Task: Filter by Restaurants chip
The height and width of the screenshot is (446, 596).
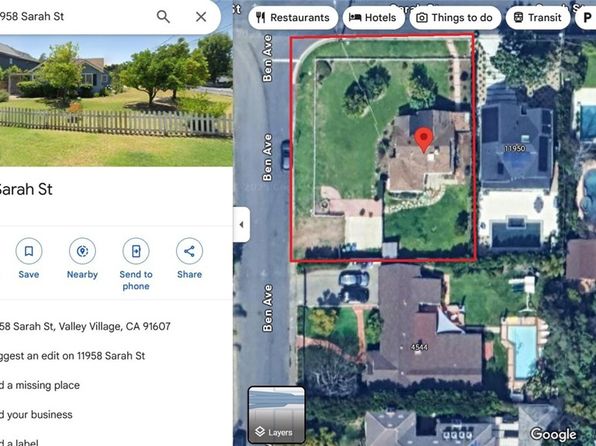Action: [x=293, y=17]
